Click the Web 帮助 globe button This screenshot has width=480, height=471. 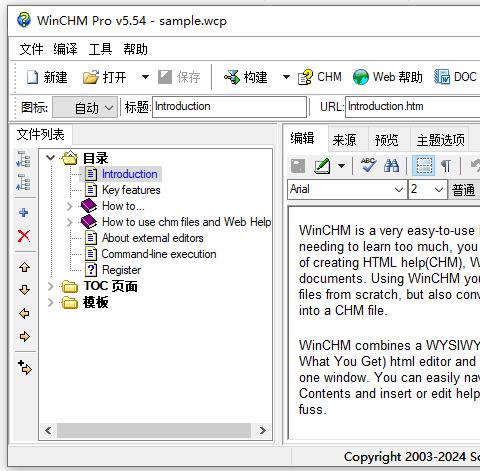coord(388,77)
